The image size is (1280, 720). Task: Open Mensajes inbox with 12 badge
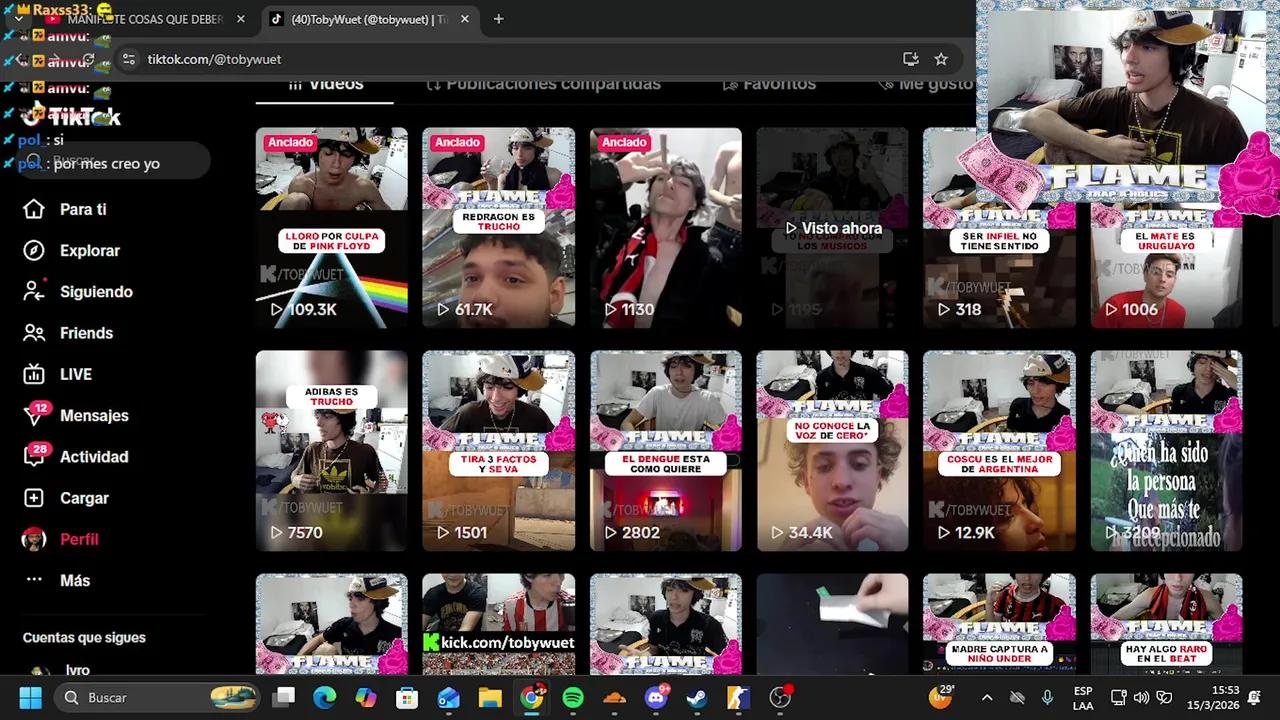click(94, 415)
